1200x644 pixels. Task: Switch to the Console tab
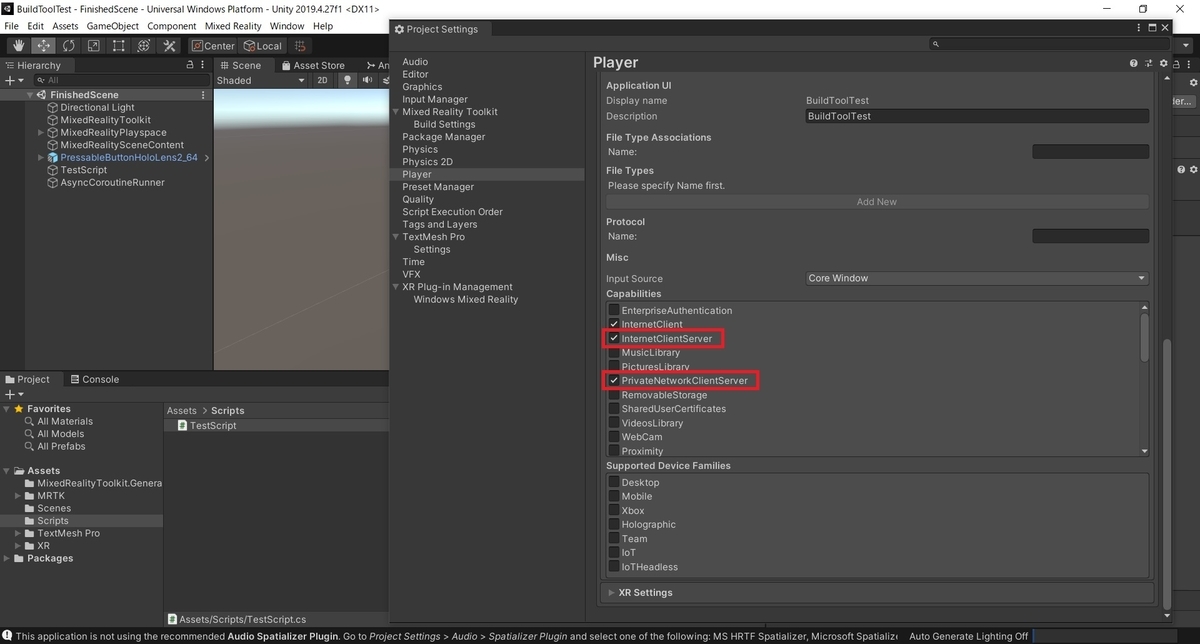93,379
